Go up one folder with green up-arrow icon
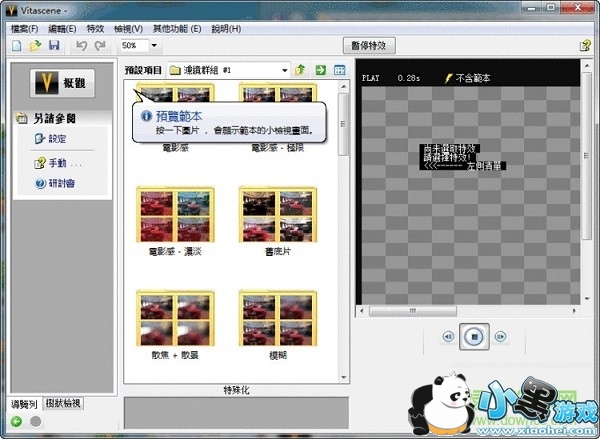This screenshot has height=439, width=600. [x=300, y=70]
